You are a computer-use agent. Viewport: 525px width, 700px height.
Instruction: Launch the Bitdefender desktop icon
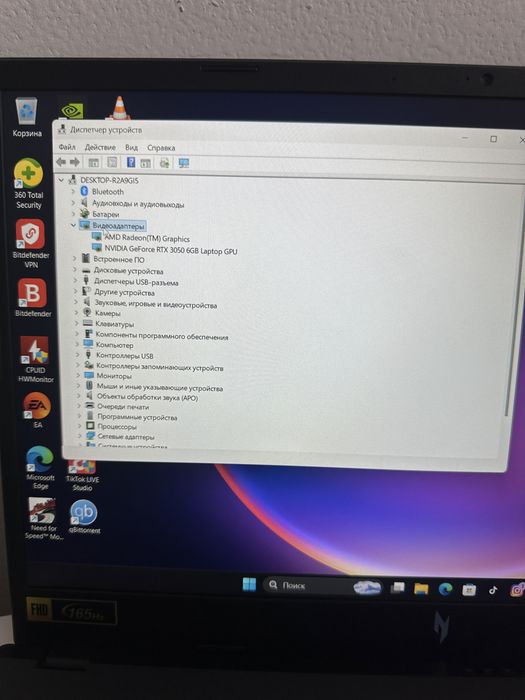click(32, 297)
